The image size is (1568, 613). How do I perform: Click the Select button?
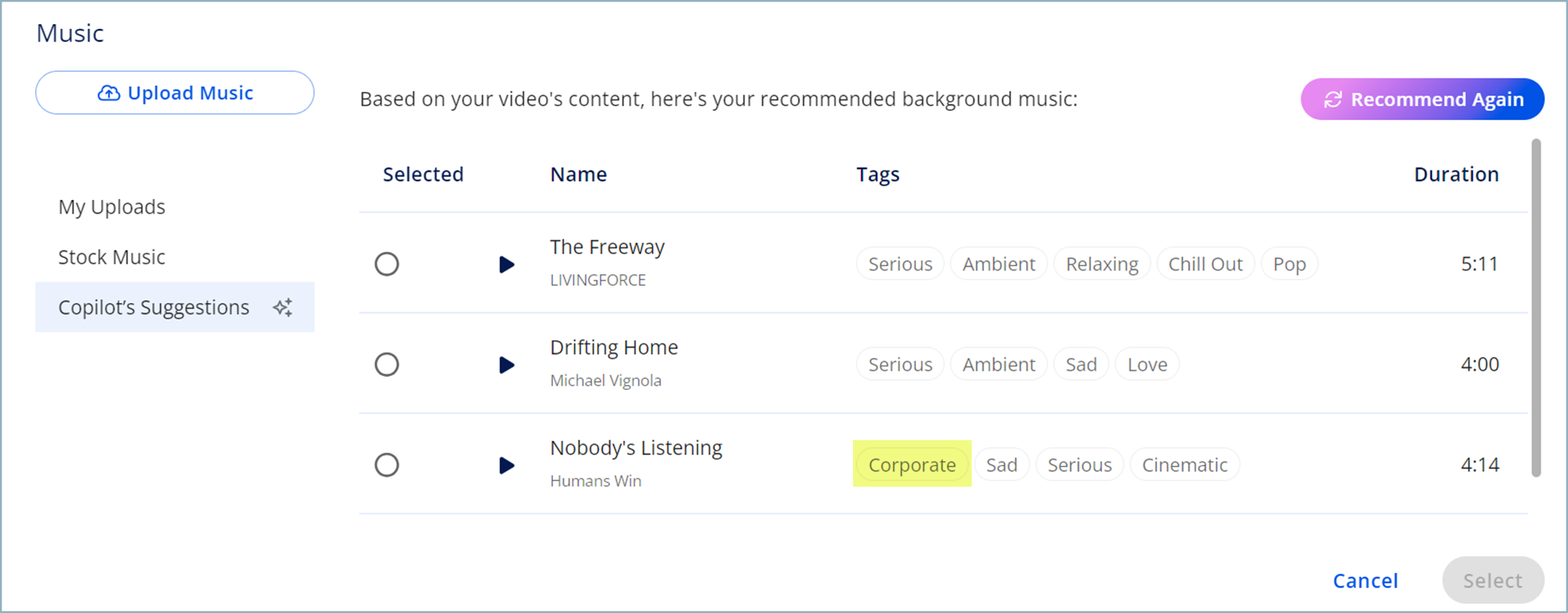tap(1493, 580)
